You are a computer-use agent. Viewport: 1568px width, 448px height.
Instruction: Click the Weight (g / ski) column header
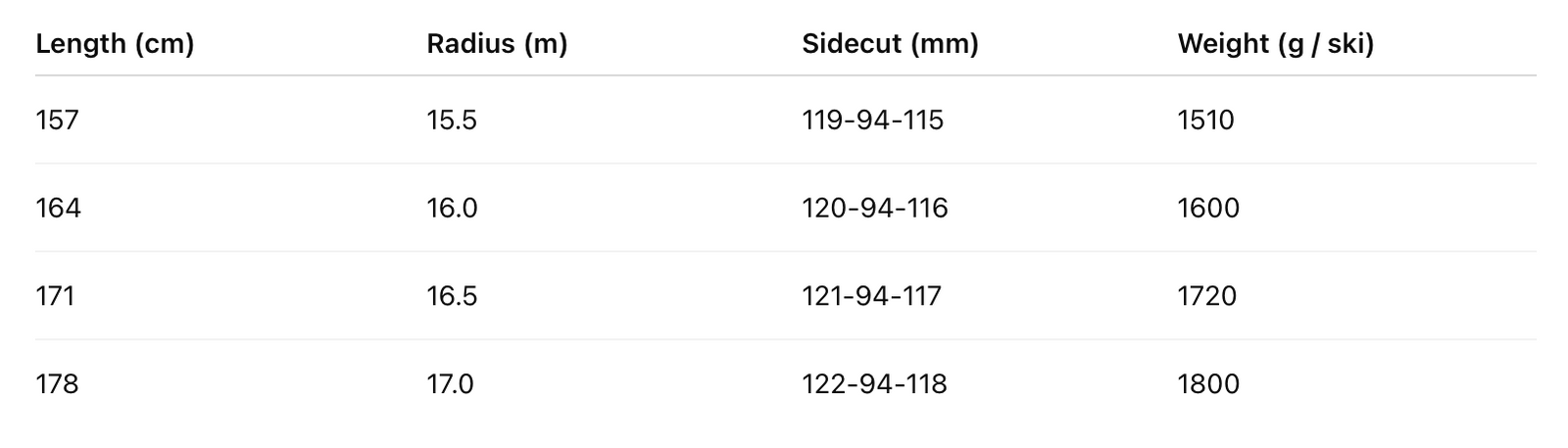1275,44
